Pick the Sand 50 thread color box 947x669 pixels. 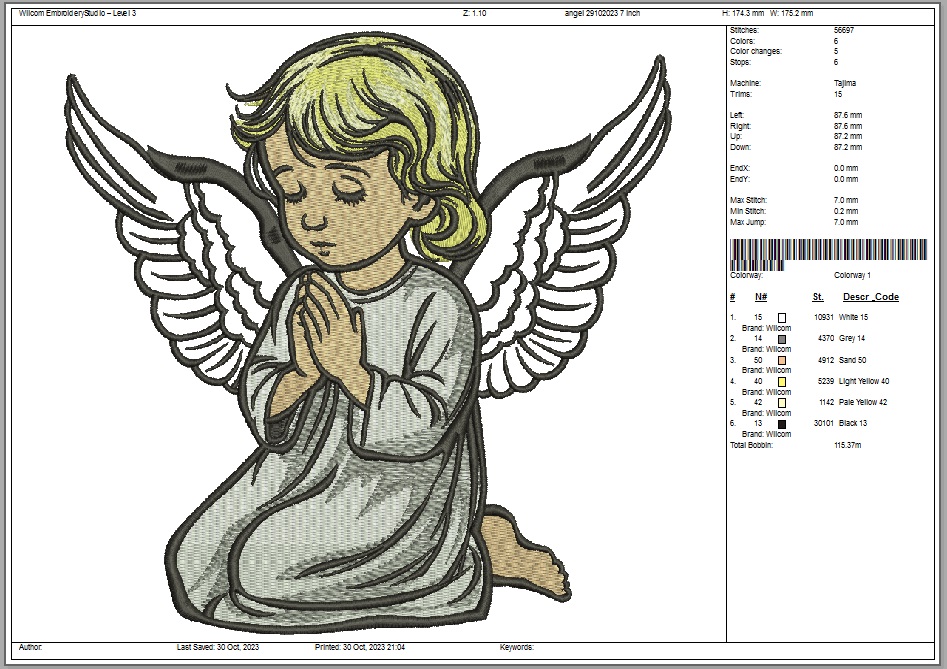(782, 360)
